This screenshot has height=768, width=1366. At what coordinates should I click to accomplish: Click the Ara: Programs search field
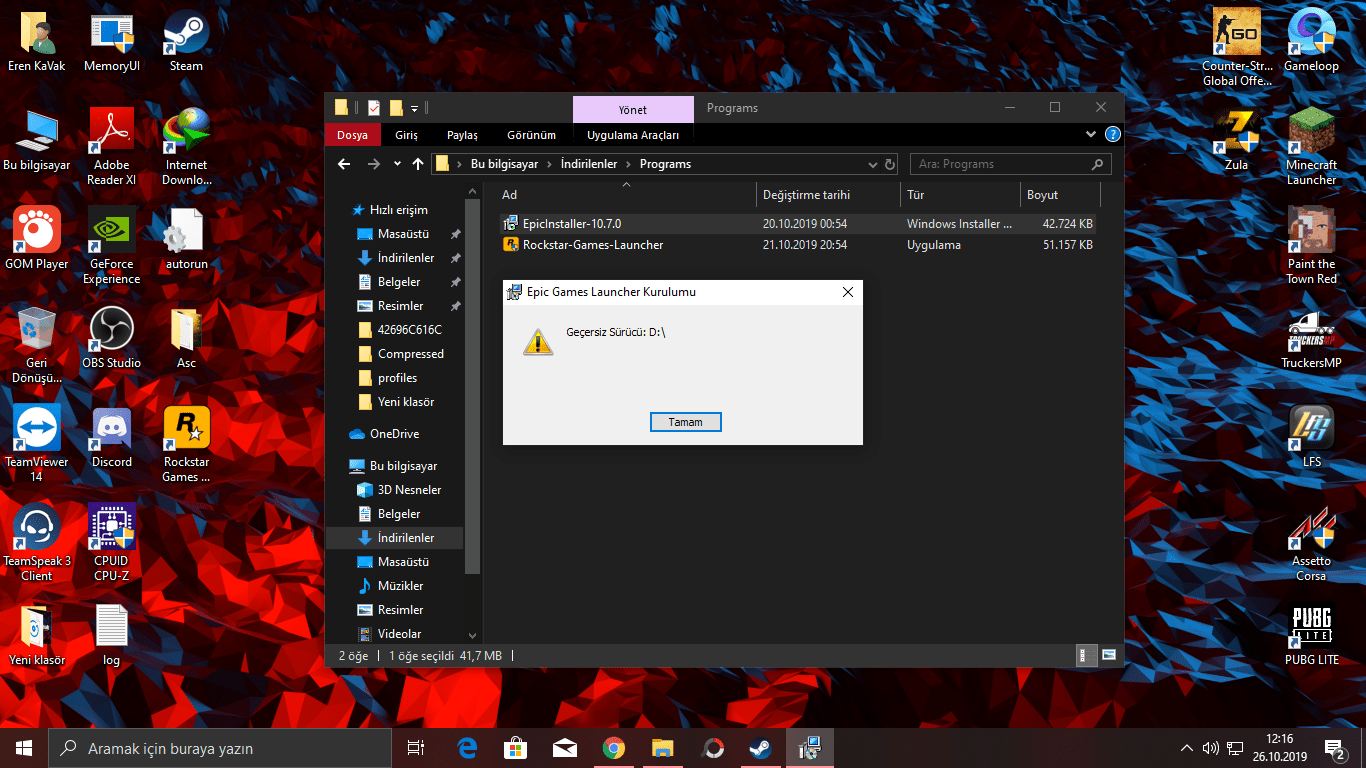pos(1011,164)
